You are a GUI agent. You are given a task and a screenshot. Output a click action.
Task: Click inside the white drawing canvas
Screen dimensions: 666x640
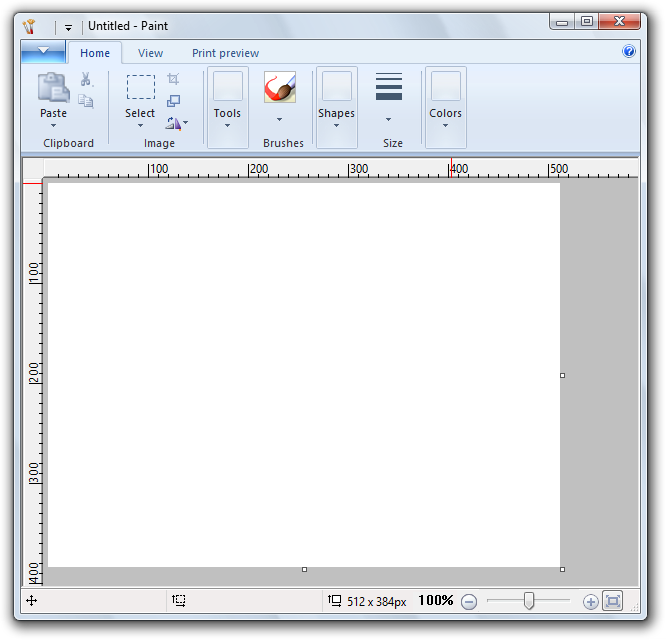click(x=304, y=375)
